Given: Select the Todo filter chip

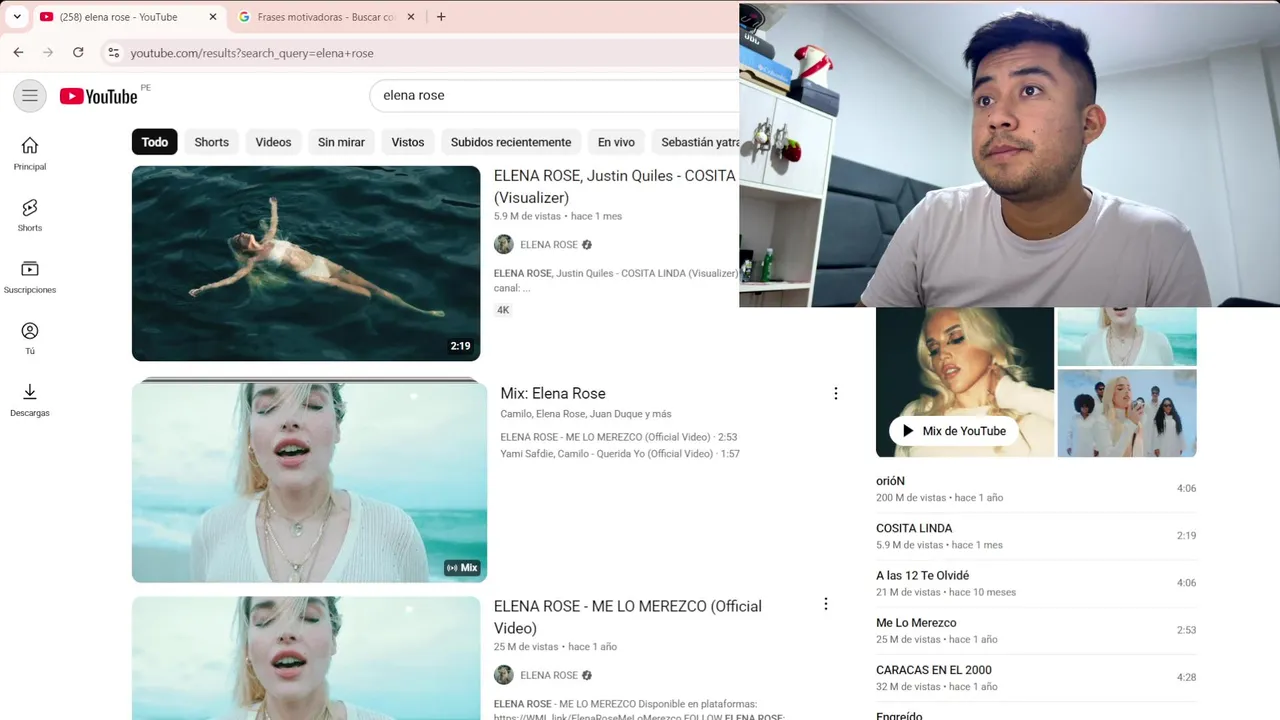Looking at the screenshot, I should pyautogui.click(x=155, y=142).
